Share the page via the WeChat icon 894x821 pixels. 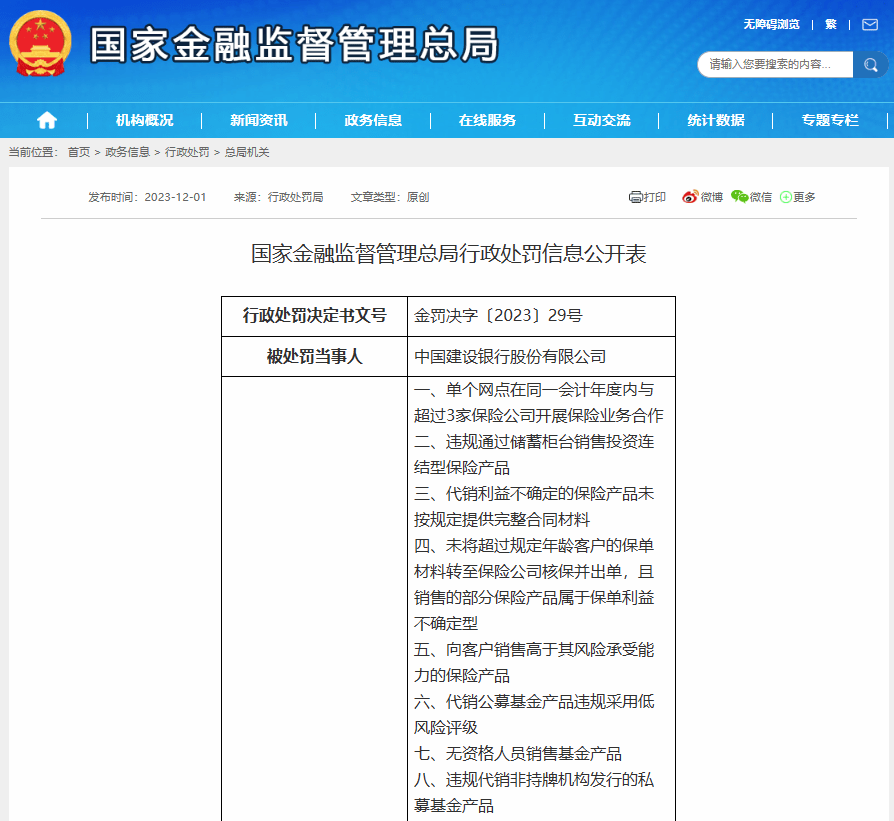point(737,197)
